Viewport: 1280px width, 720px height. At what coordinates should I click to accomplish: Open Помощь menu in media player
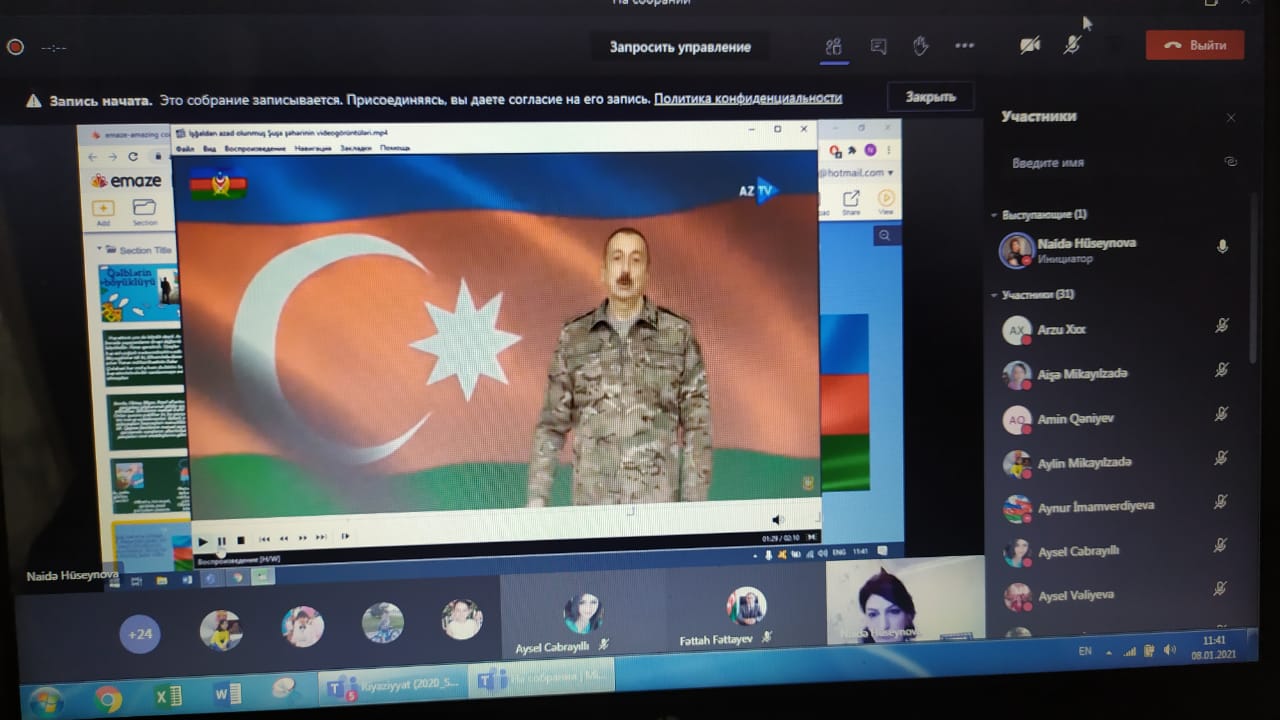coord(395,148)
